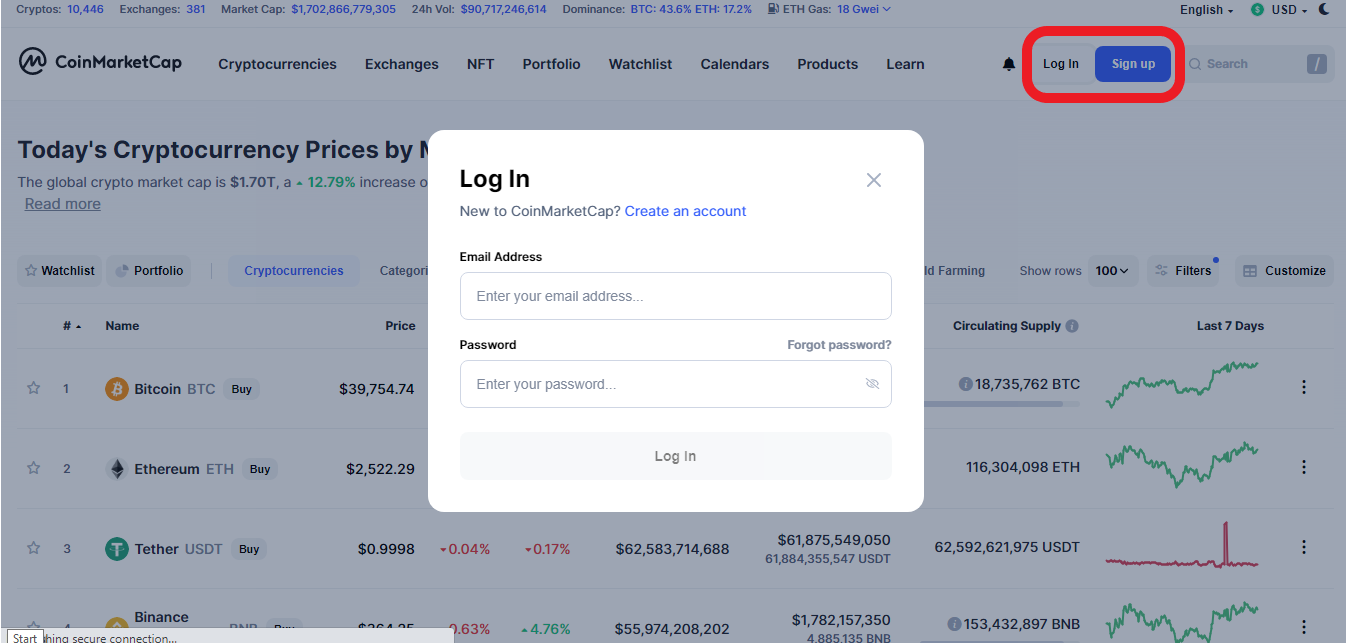
Task: Click info icon beside BNB supply
Action: click(x=954, y=624)
